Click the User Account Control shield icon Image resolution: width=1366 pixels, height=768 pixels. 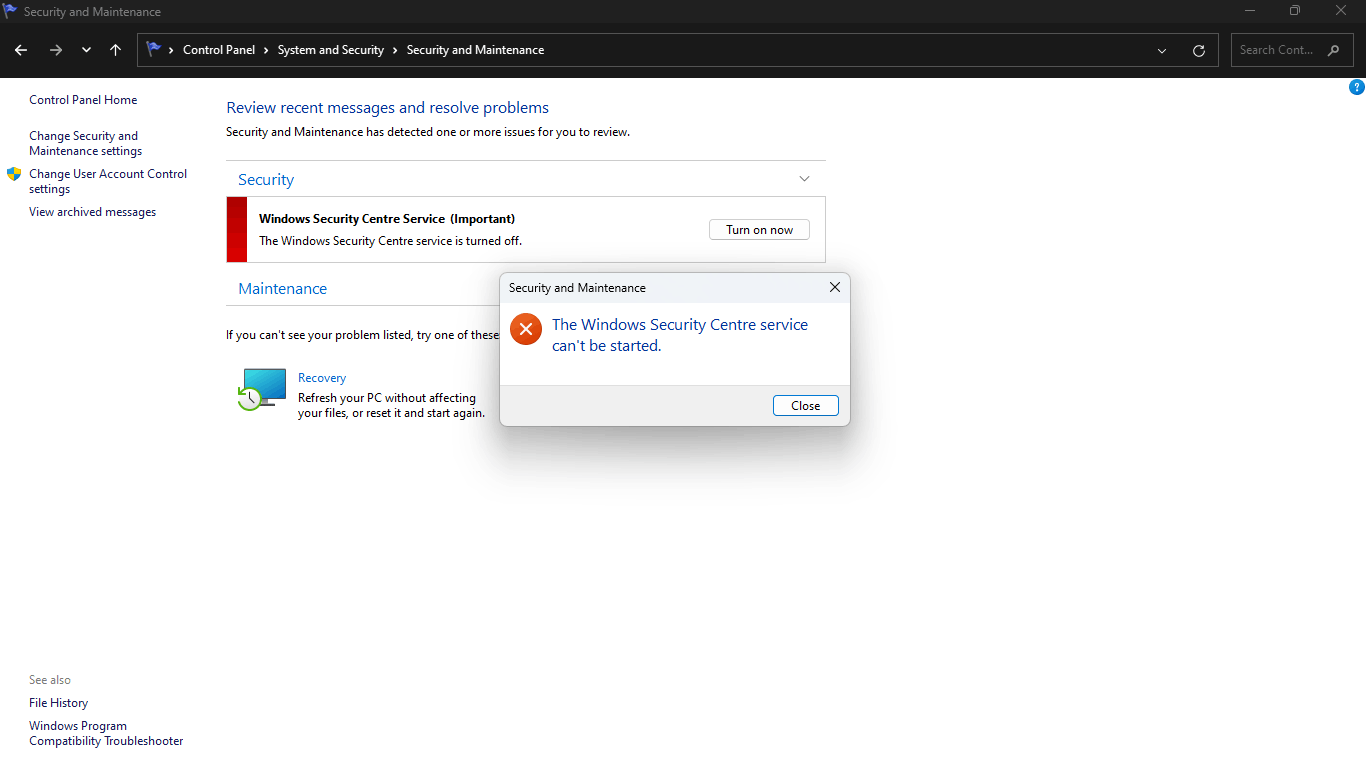click(14, 173)
